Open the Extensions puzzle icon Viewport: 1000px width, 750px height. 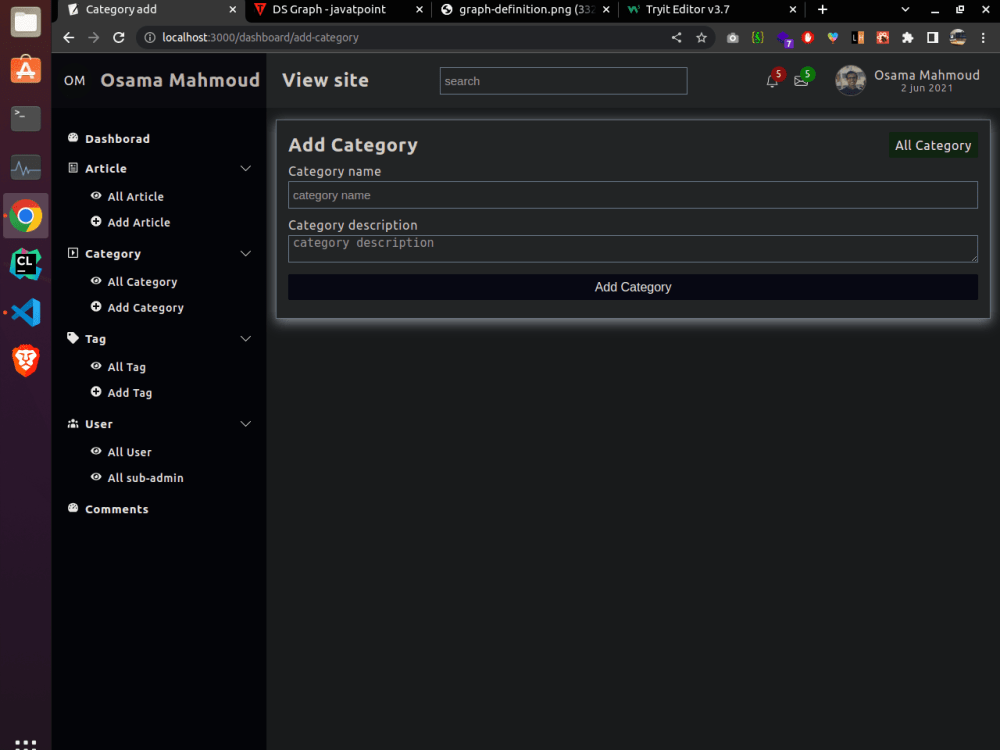[908, 38]
